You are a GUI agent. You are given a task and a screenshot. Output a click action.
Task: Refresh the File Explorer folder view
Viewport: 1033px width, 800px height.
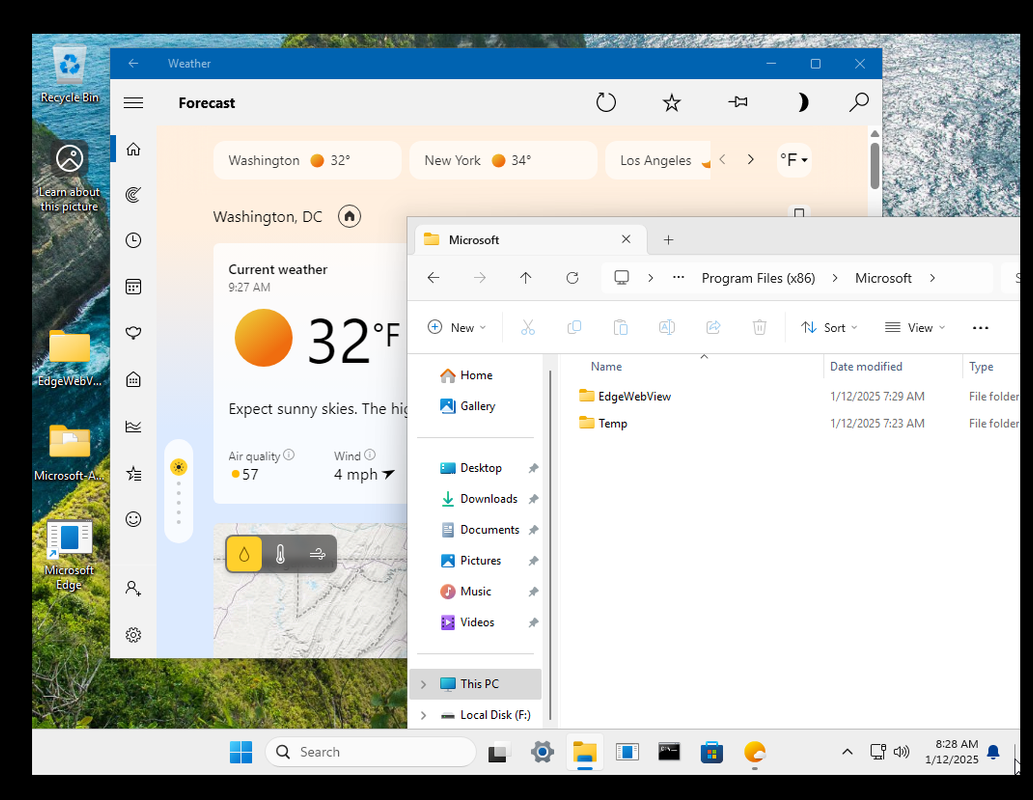(x=572, y=278)
